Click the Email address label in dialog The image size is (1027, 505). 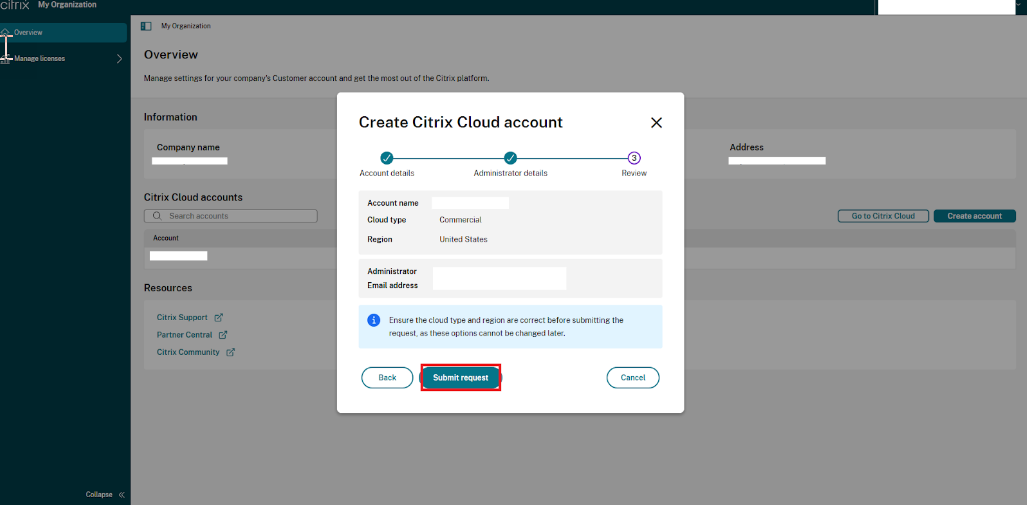tap(392, 285)
